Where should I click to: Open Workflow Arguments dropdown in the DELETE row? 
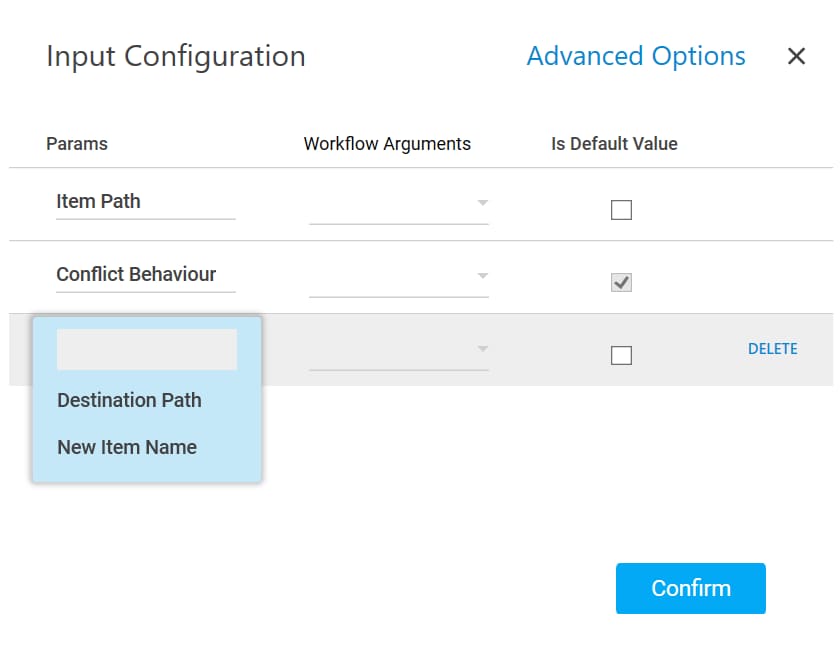(398, 349)
